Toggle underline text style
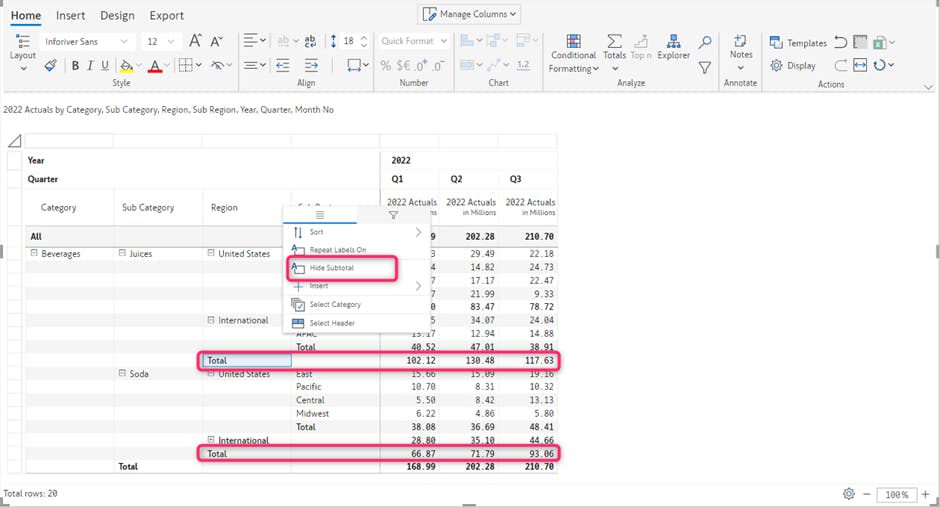The image size is (940, 507). click(x=105, y=66)
